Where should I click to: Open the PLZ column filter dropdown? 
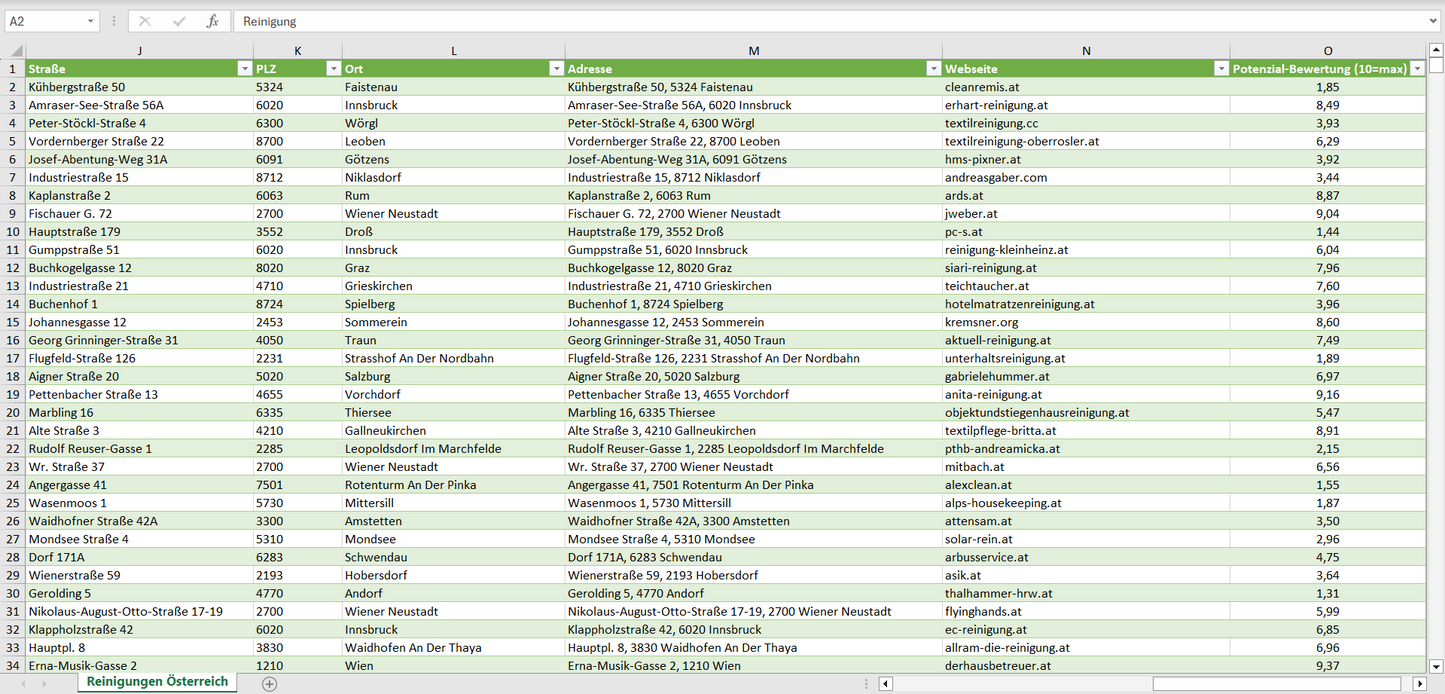pos(333,69)
